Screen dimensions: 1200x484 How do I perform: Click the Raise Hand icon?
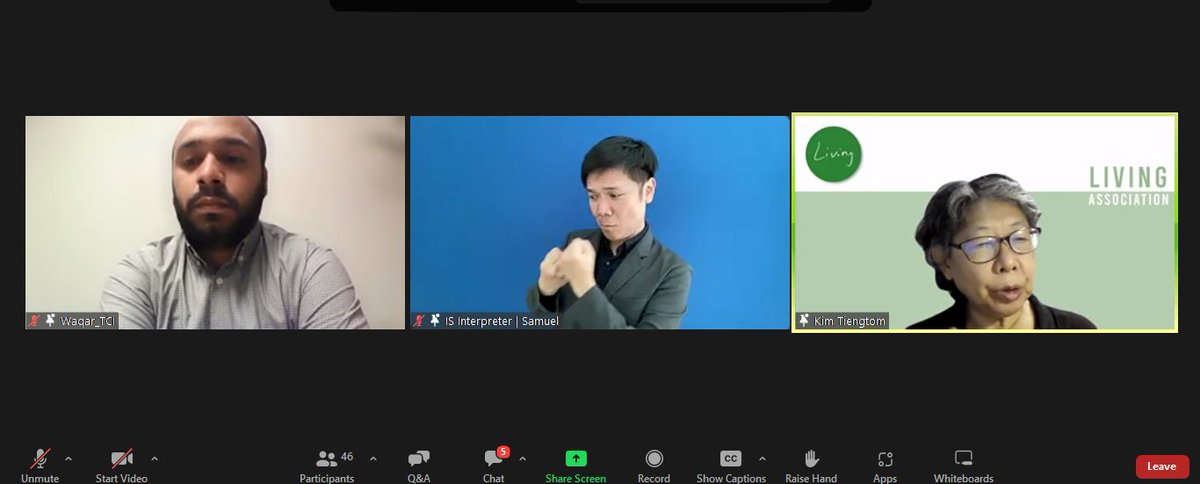coord(811,459)
